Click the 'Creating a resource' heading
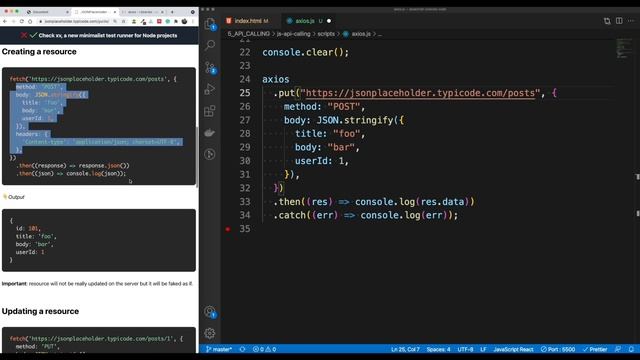Image resolution: width=640 pixels, height=360 pixels. 39,52
